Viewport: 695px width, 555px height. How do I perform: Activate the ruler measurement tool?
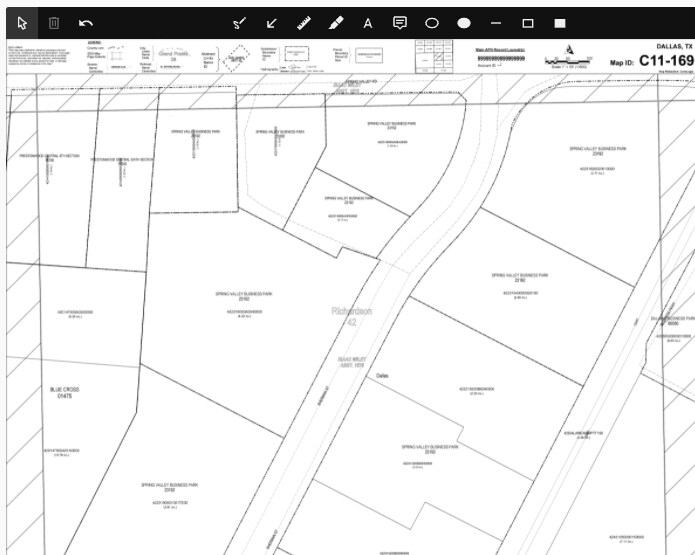(x=303, y=22)
